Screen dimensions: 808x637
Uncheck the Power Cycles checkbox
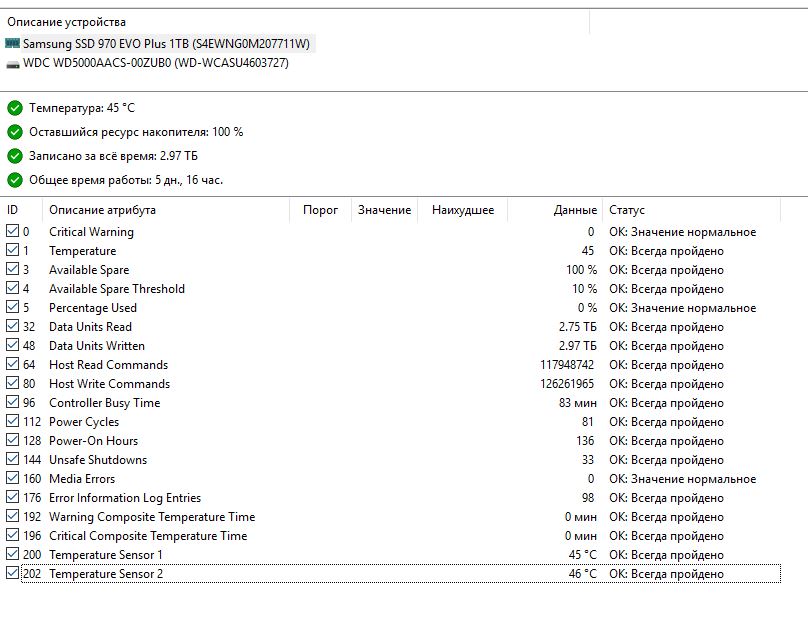pyautogui.click(x=12, y=421)
